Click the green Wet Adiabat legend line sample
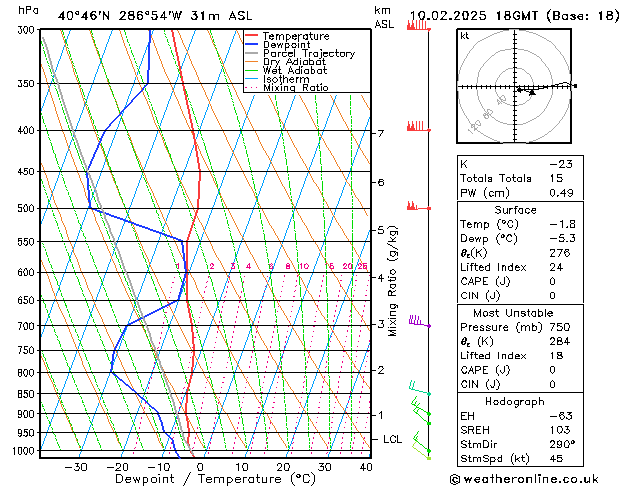 click(252, 71)
